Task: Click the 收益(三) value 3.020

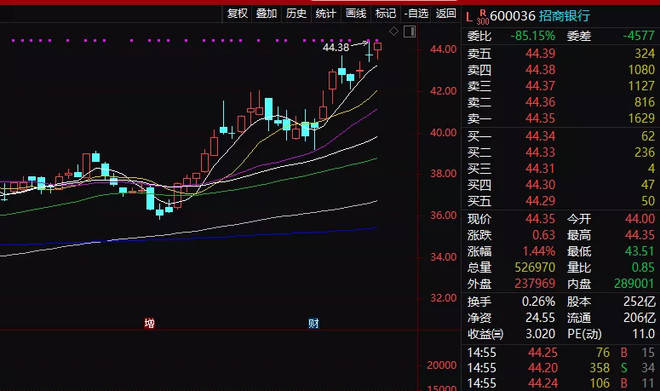Action: [x=540, y=334]
